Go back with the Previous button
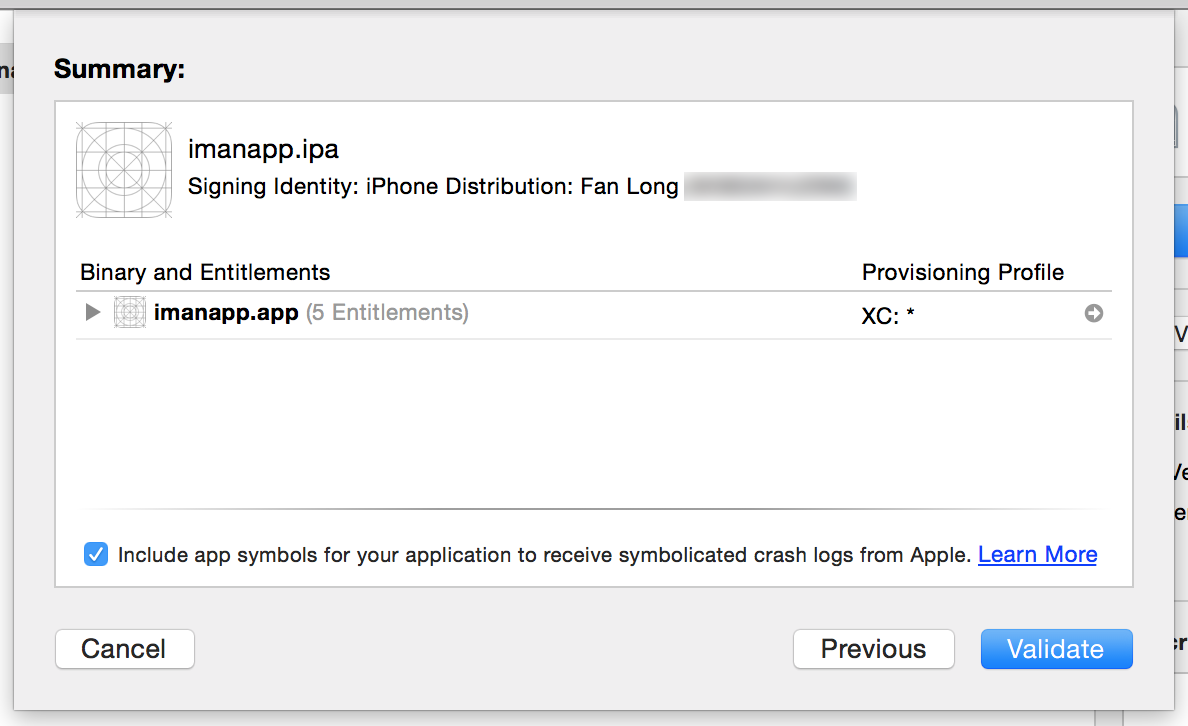The width and height of the screenshot is (1188, 726). click(873, 649)
